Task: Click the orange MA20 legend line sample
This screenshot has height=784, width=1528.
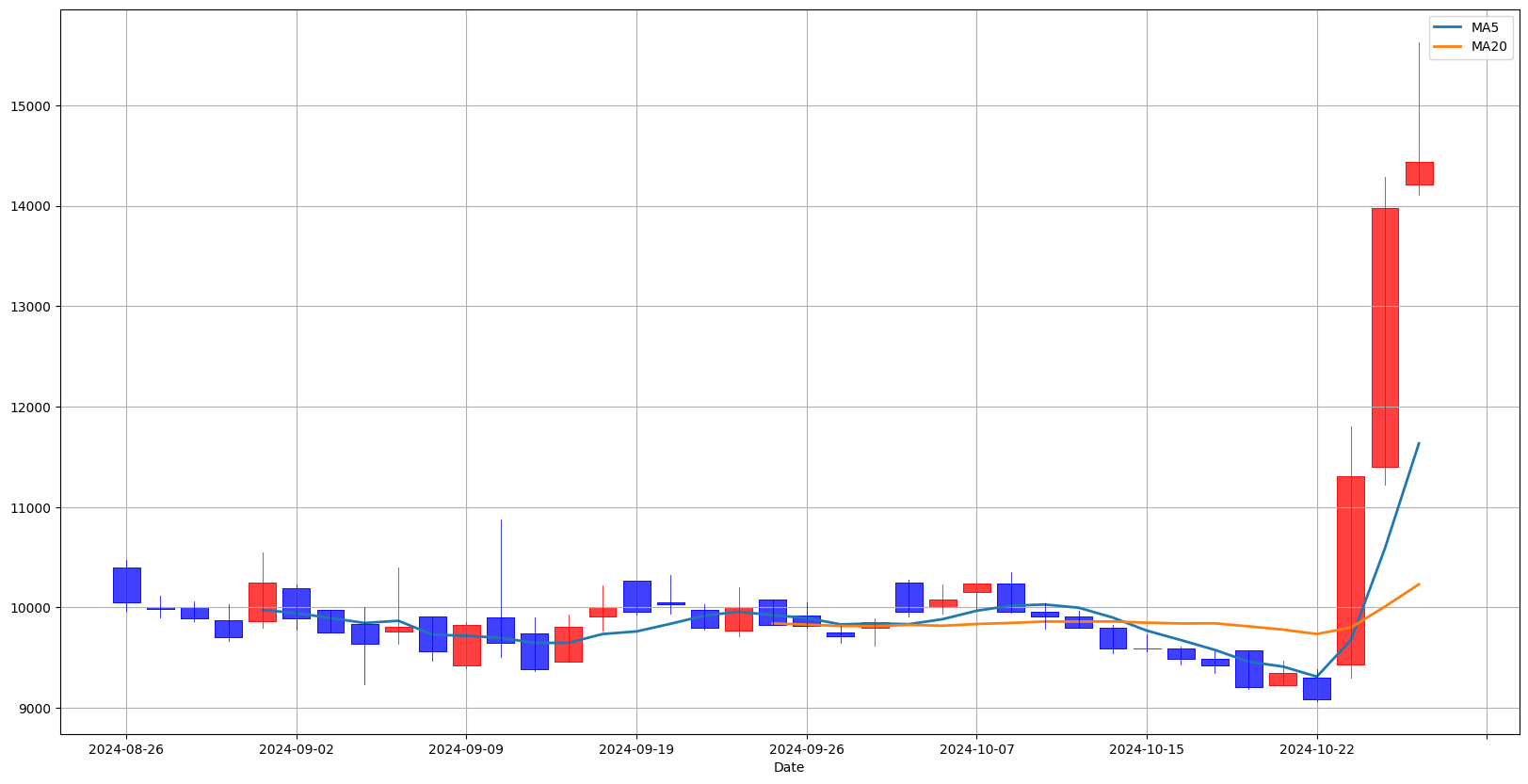Action: [1449, 47]
